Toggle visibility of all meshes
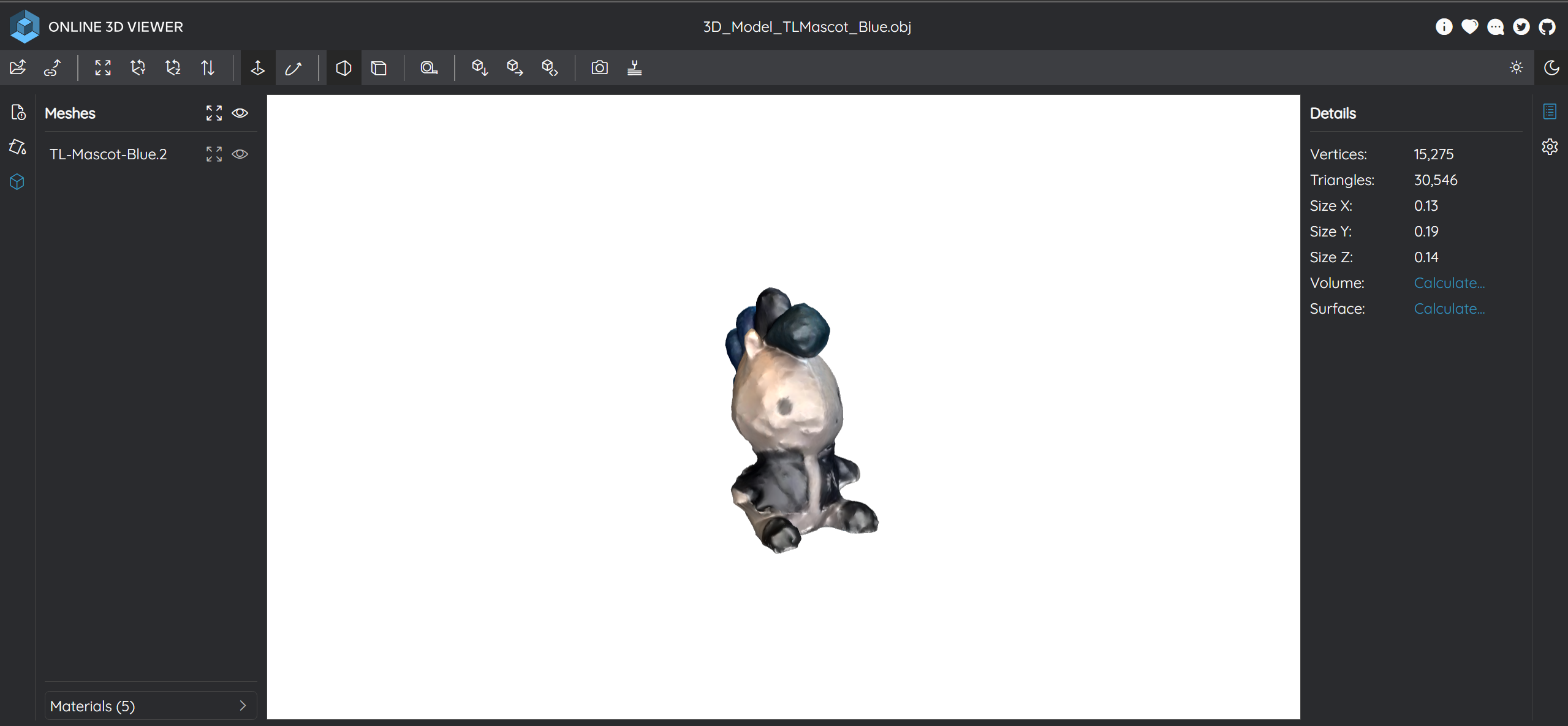The width and height of the screenshot is (1568, 726). point(240,113)
